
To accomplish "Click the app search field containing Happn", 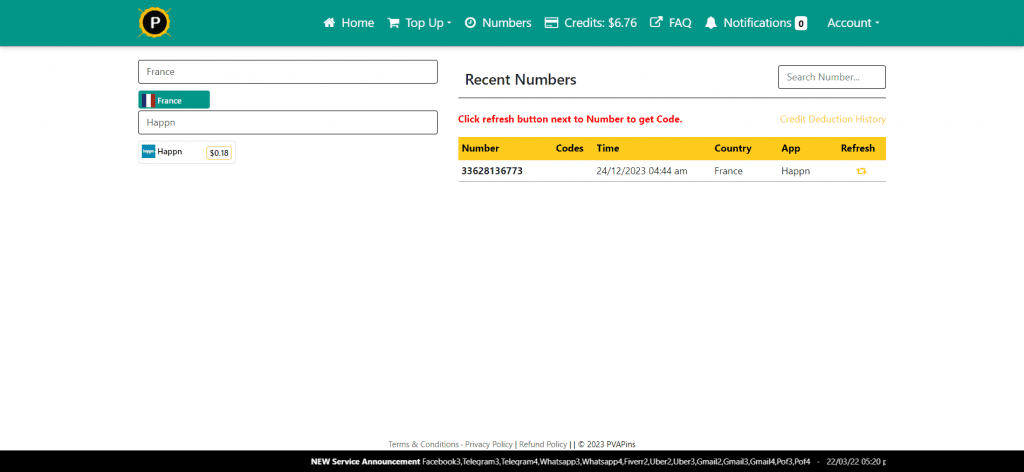I will tap(287, 122).
